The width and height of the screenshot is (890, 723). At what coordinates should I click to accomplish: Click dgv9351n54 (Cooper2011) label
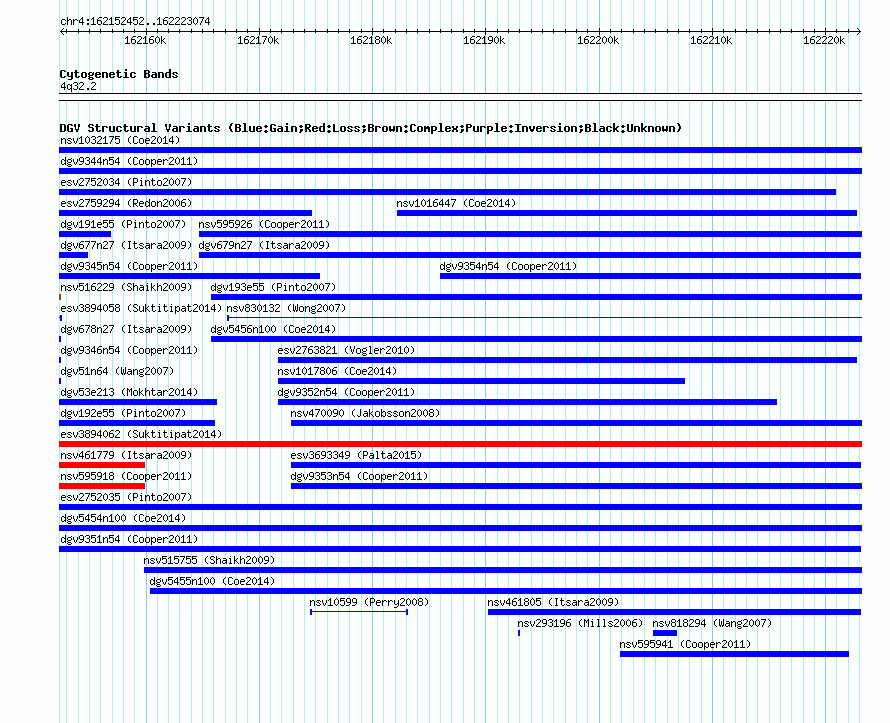point(129,539)
